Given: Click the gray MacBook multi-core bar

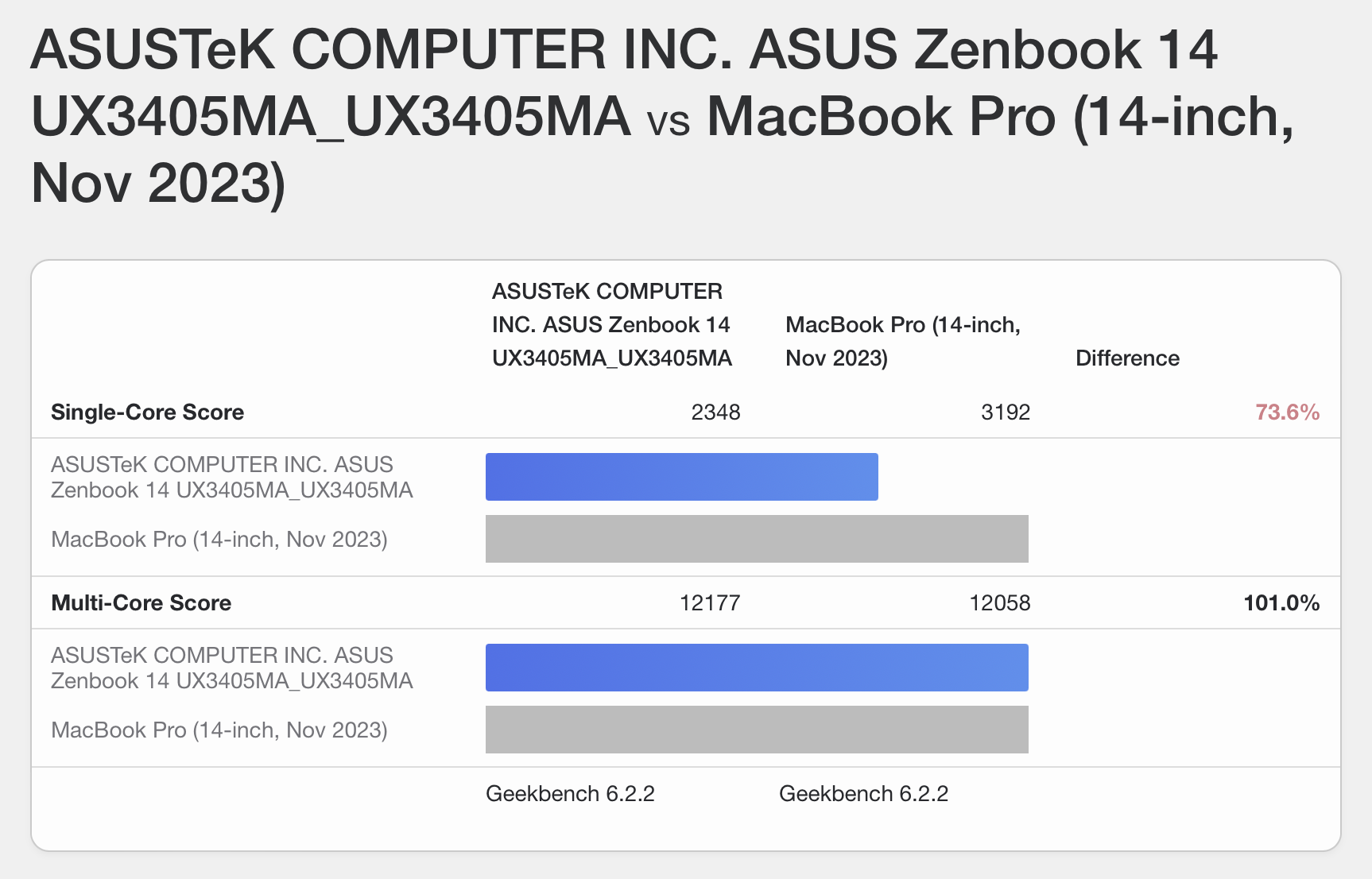Looking at the screenshot, I should [757, 730].
